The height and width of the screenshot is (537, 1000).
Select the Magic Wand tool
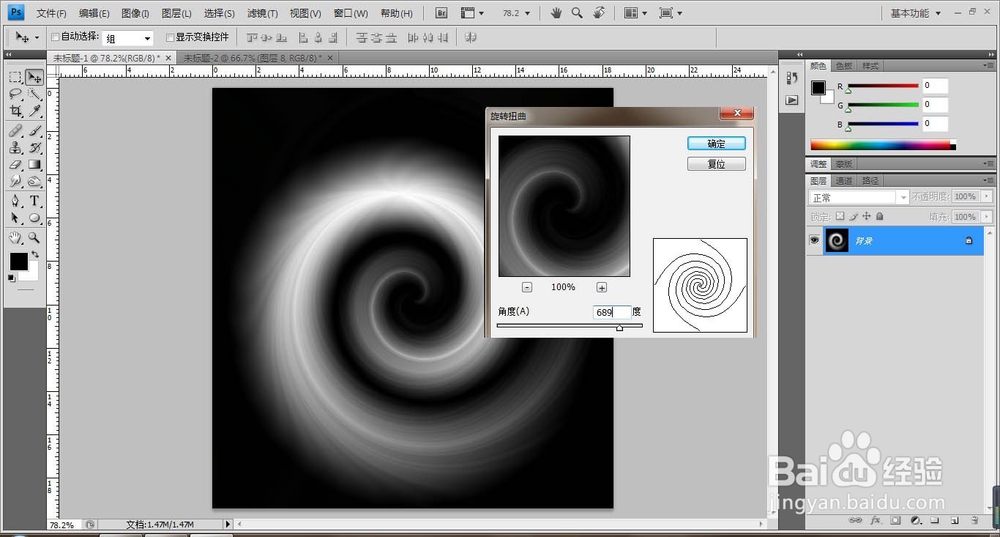click(34, 94)
